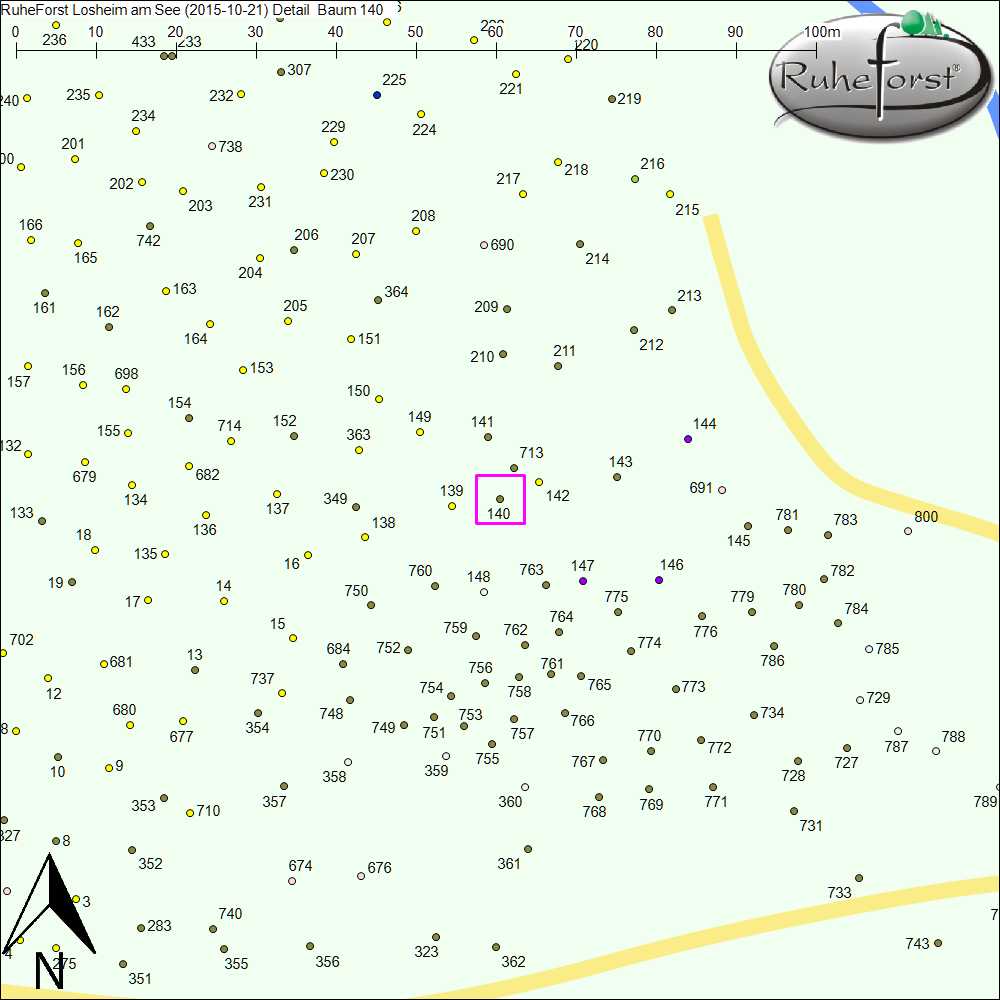The height and width of the screenshot is (1000, 1000).
Task: Select olive tree marker 307
Action: click(281, 72)
